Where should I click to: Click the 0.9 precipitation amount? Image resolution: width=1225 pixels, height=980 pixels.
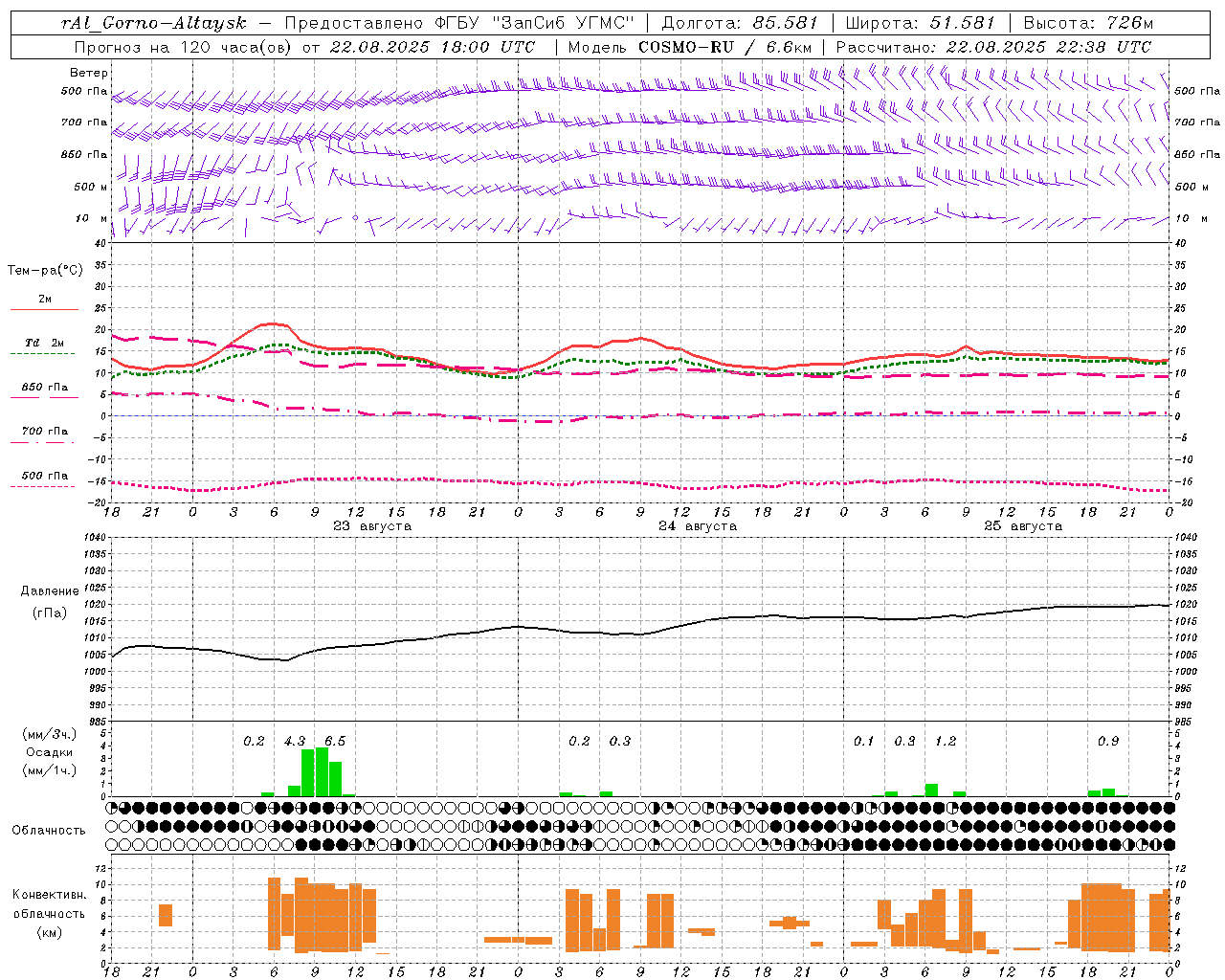(x=1108, y=742)
